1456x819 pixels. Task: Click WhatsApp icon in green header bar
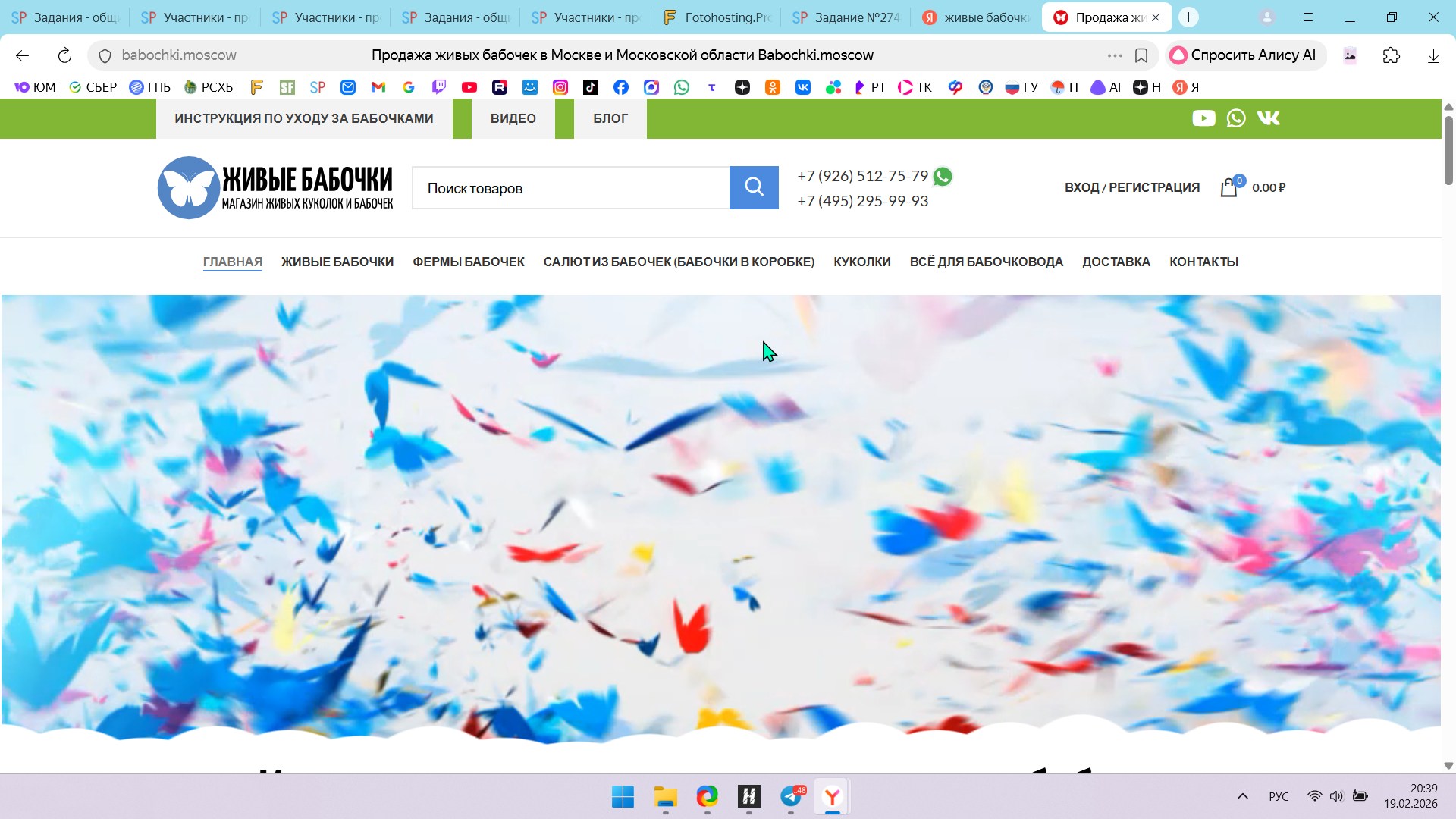1236,118
